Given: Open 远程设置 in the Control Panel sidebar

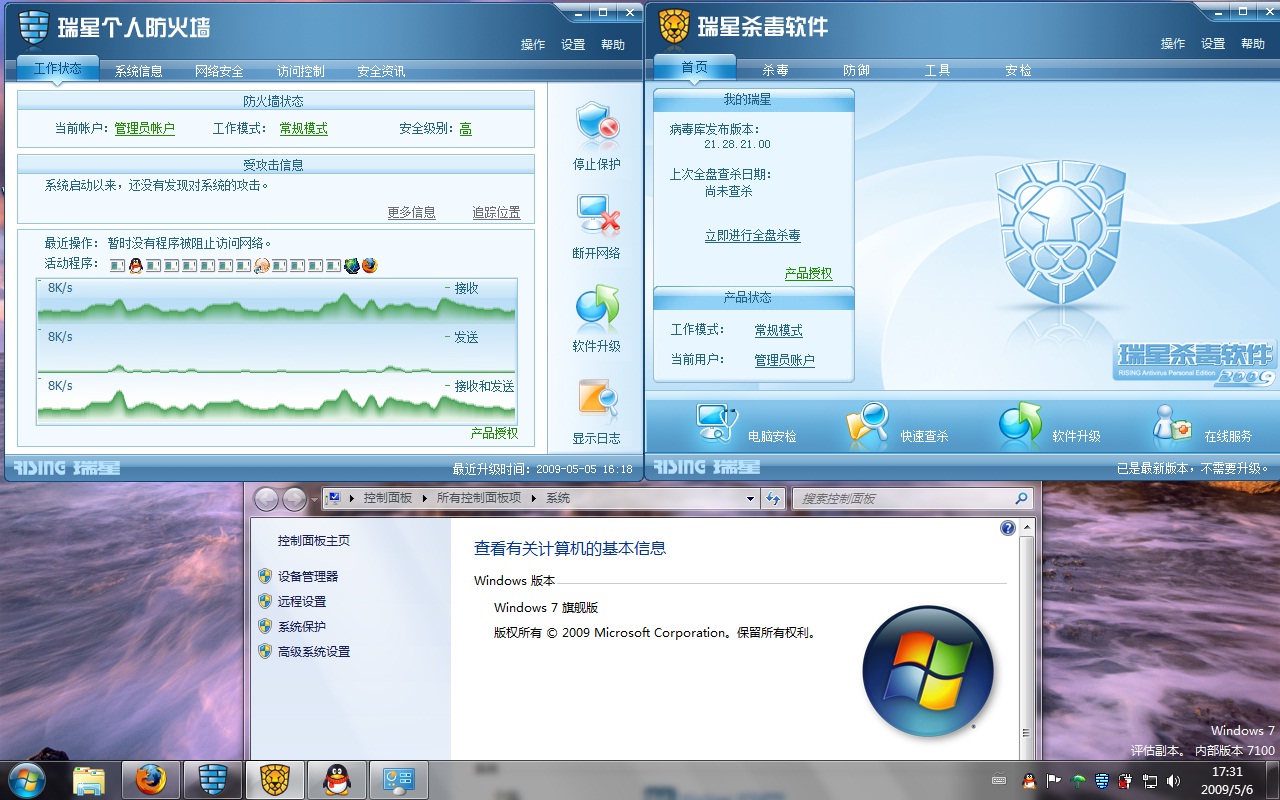Looking at the screenshot, I should (302, 601).
